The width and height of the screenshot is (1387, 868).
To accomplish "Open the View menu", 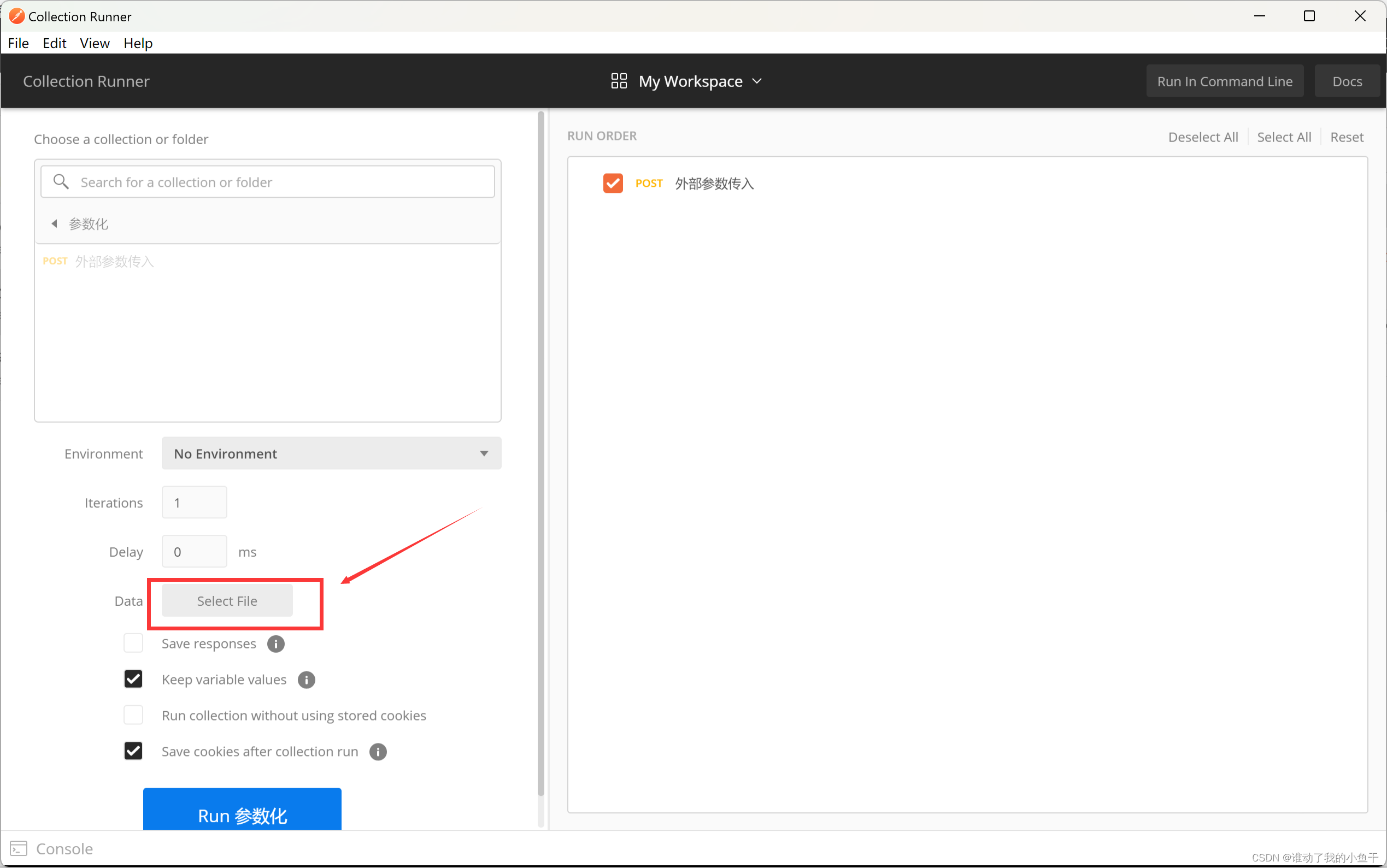I will (x=94, y=43).
